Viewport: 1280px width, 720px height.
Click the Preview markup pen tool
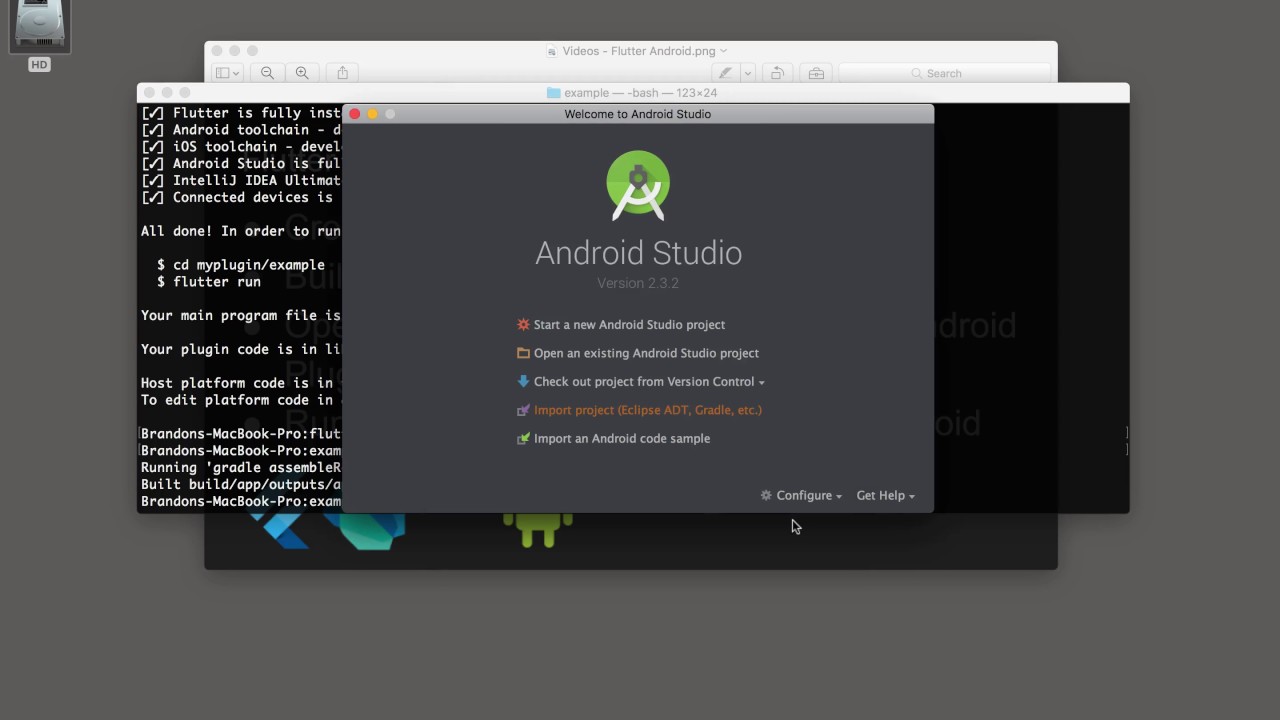(x=725, y=73)
